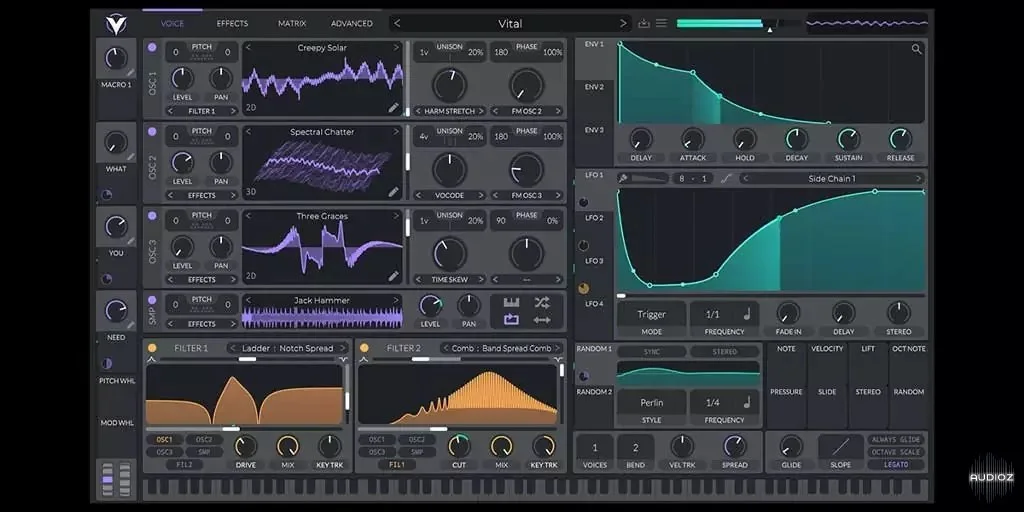Select the ENV 2 tab
The height and width of the screenshot is (512, 1024).
594,87
